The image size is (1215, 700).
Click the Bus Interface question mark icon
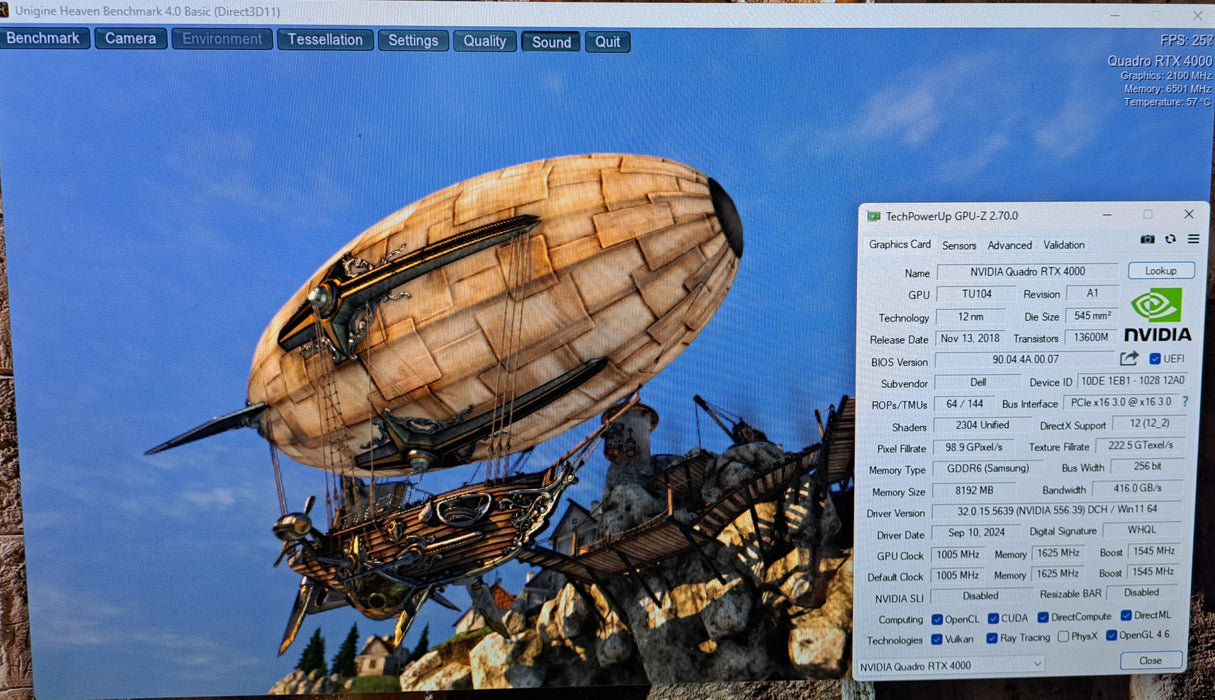1185,401
